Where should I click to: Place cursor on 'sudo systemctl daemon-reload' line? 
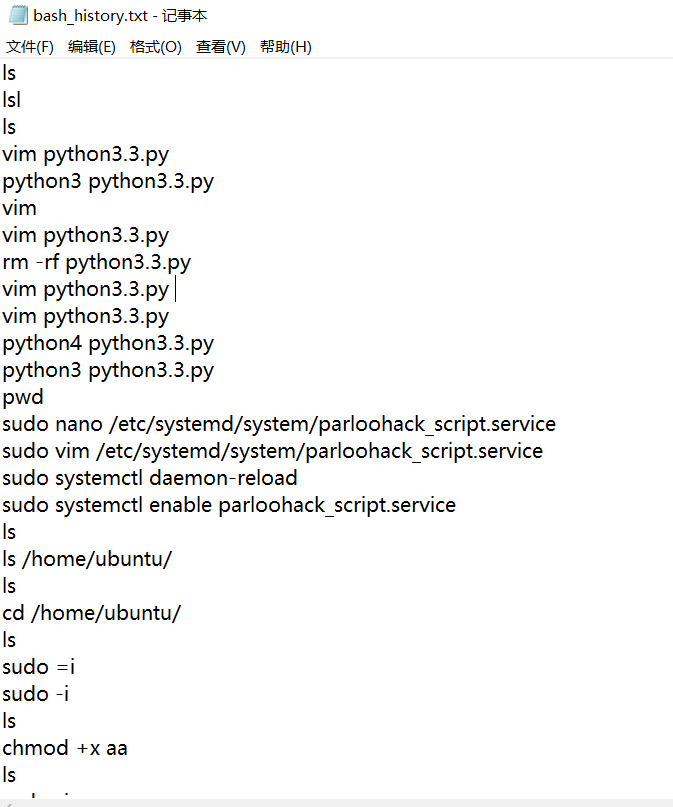pyautogui.click(x=149, y=478)
